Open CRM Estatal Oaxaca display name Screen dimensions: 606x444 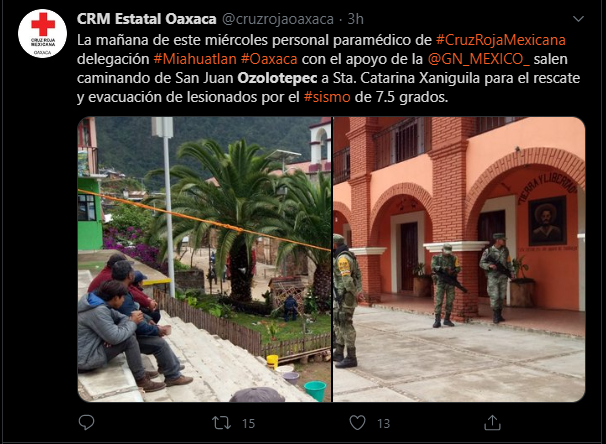[146, 19]
